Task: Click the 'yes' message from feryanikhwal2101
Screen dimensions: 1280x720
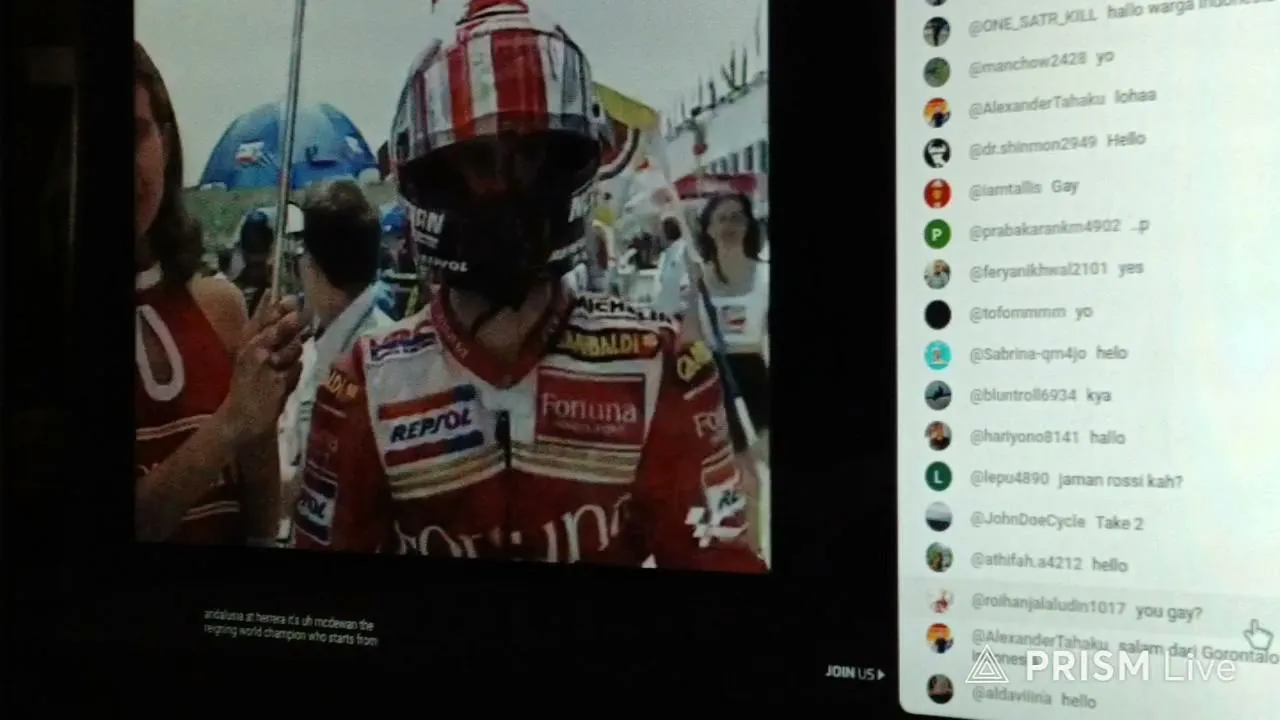Action: pyautogui.click(x=1130, y=269)
